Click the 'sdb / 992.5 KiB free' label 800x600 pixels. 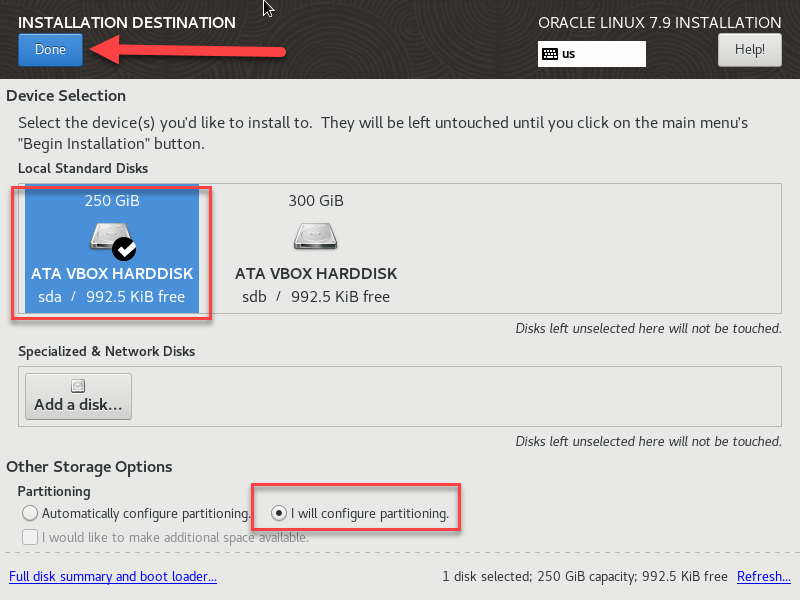[316, 297]
